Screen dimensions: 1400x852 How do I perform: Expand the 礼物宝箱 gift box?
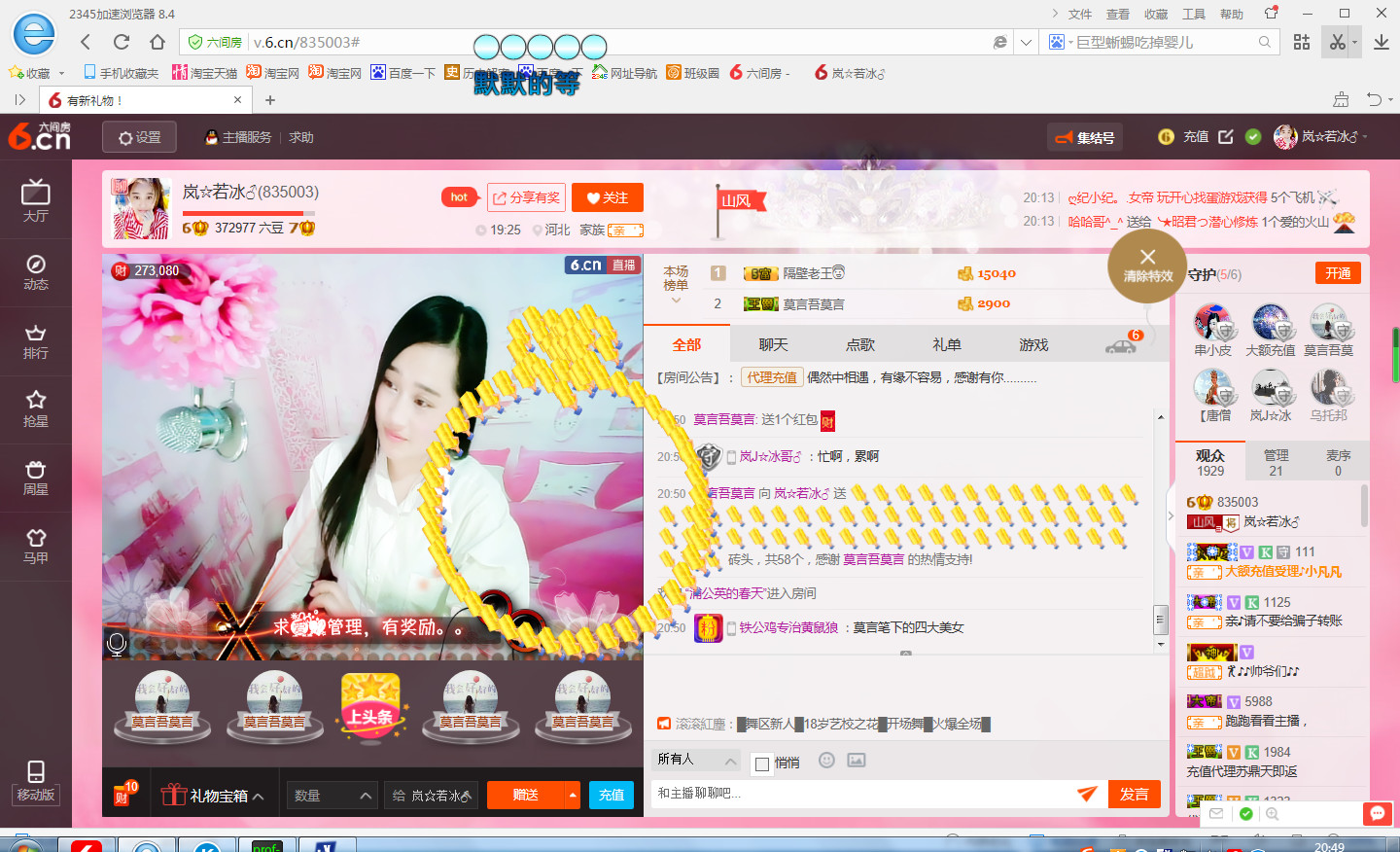(x=212, y=795)
